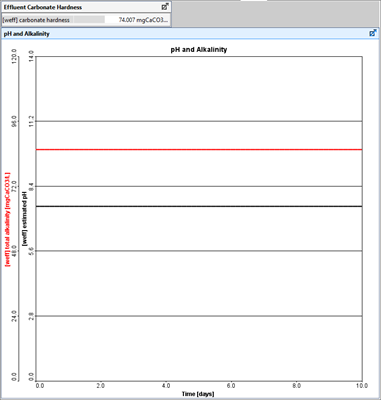Click the pH and Alkalinity chart title
Screen dimensions: 381x400
pos(199,50)
